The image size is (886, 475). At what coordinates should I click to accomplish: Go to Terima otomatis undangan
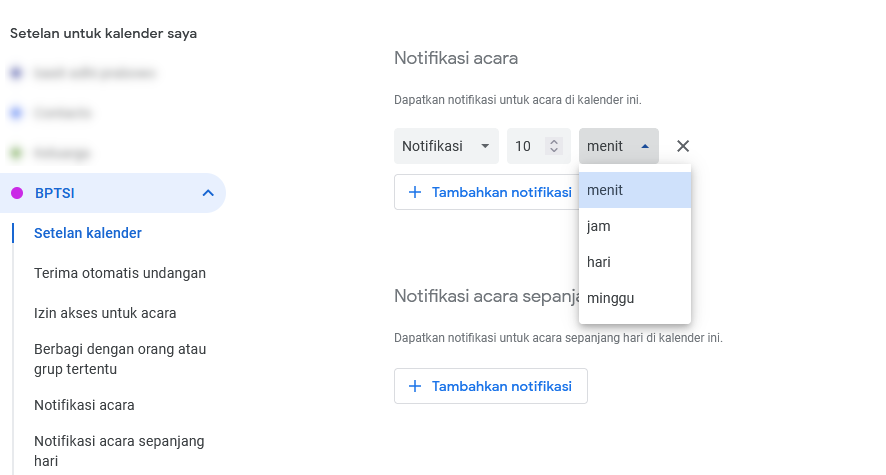pyautogui.click(x=120, y=273)
